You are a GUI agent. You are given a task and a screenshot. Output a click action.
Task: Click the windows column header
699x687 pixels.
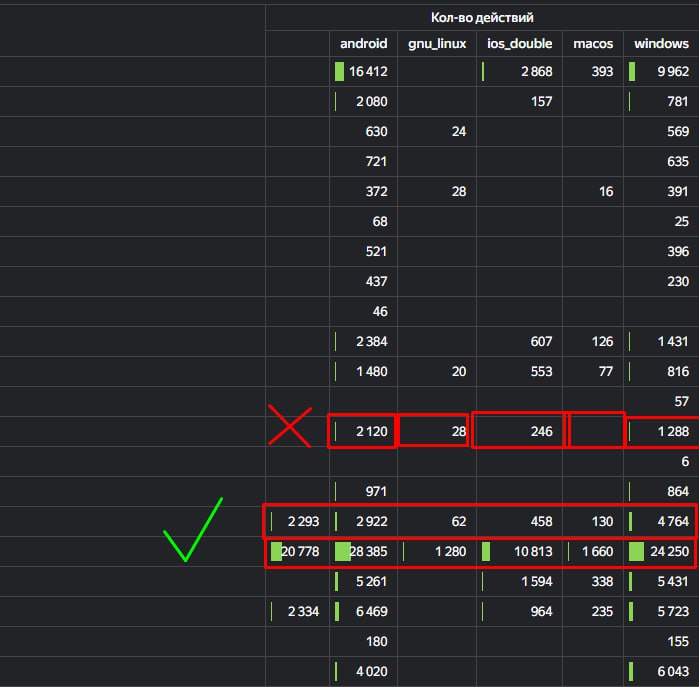(x=661, y=44)
